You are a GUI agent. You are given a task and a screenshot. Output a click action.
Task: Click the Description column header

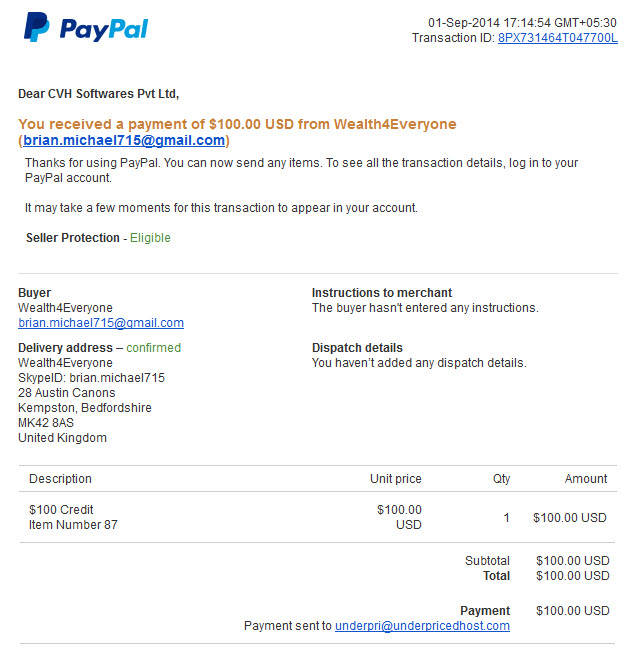(60, 479)
